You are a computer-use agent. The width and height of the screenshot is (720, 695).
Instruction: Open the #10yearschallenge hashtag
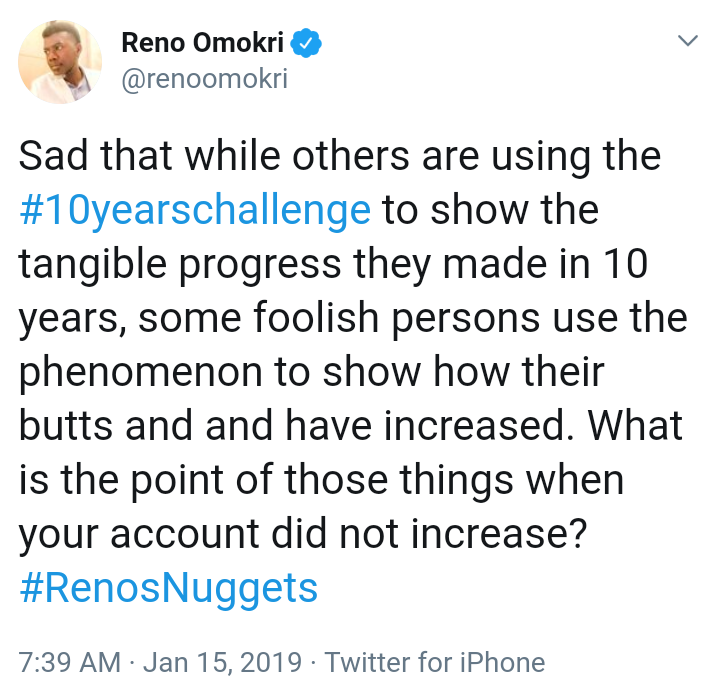tap(195, 211)
